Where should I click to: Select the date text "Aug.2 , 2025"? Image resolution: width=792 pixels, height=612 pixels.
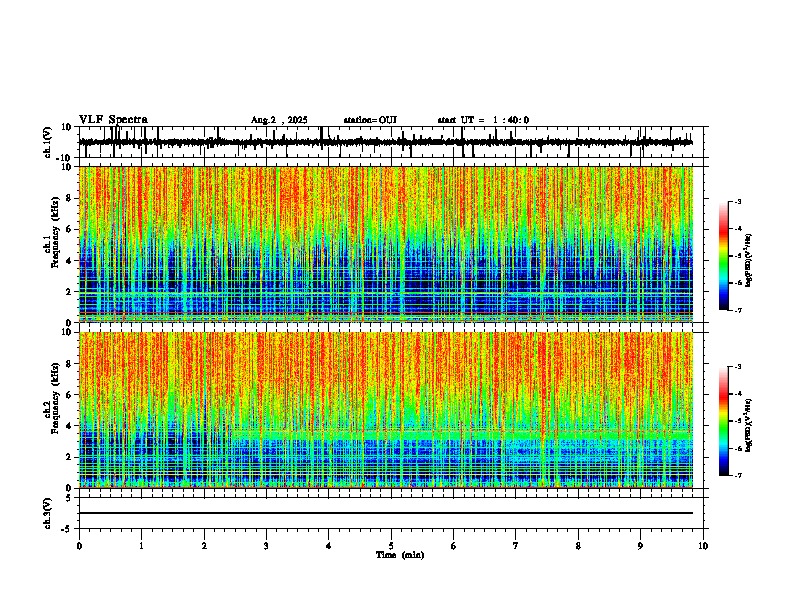click(279, 120)
